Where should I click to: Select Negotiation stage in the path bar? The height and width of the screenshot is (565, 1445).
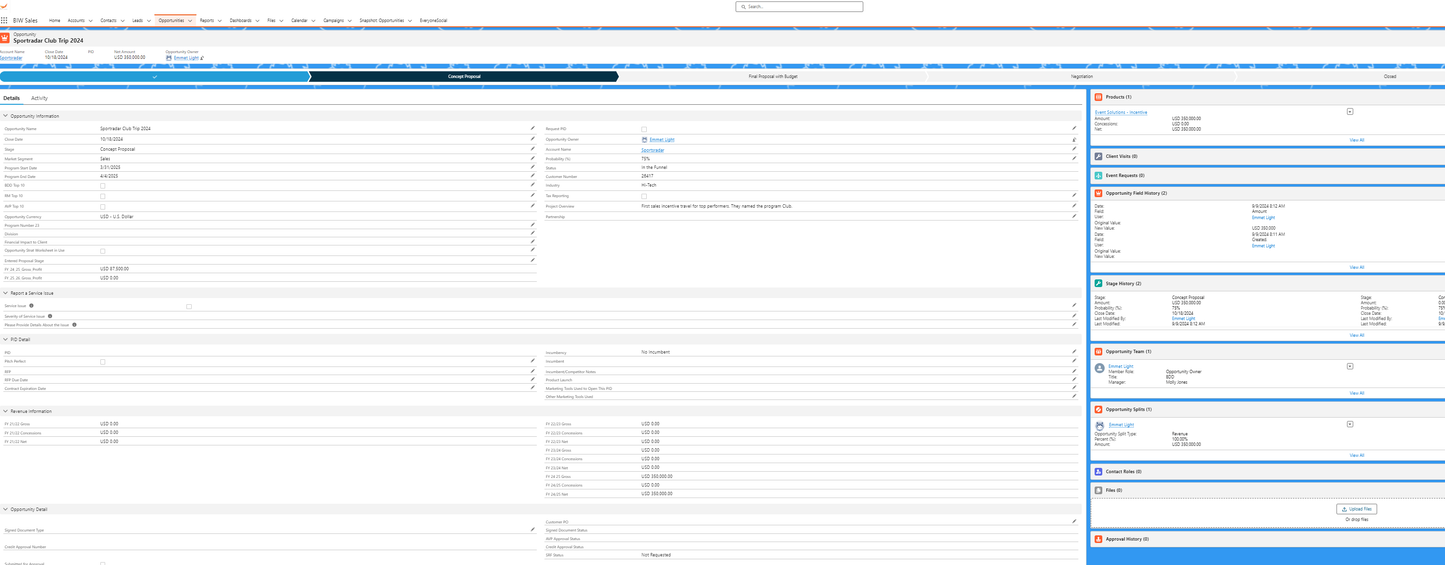[1081, 76]
